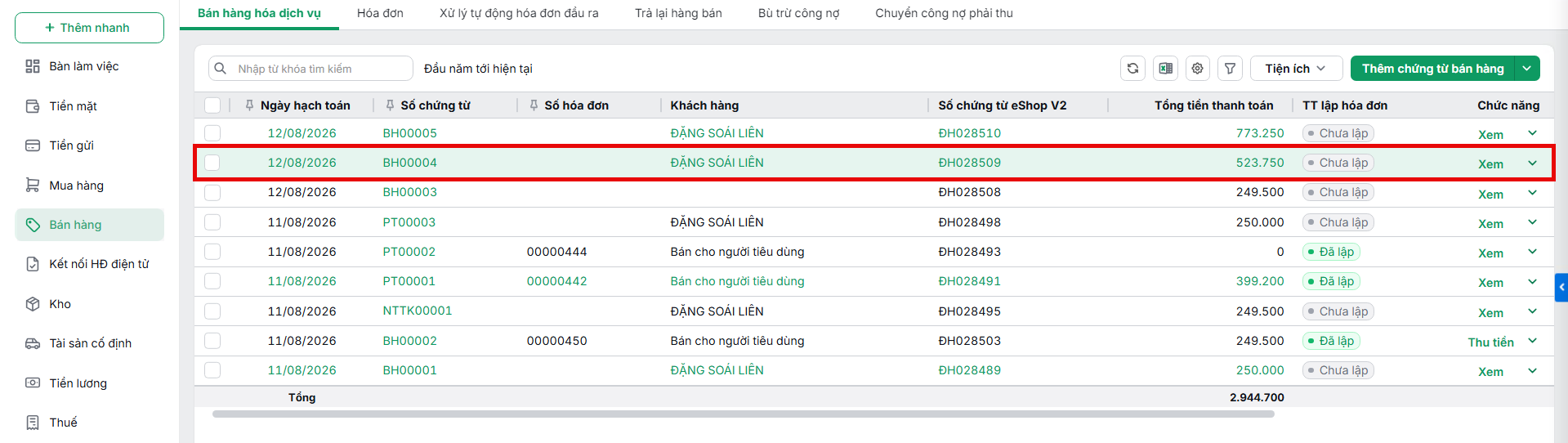Click Xem for row PT00003

coord(1490,224)
